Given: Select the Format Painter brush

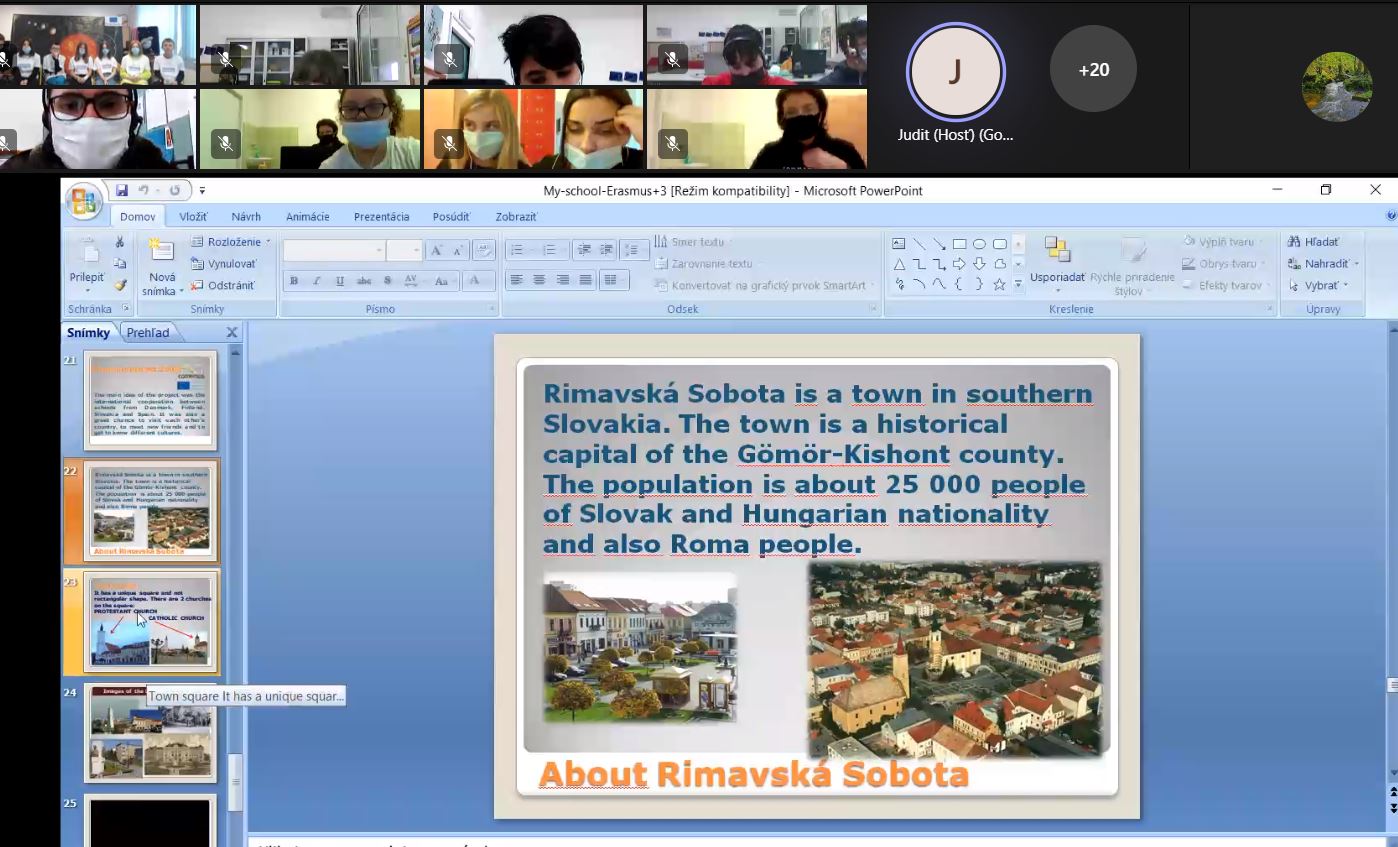Looking at the screenshot, I should [x=120, y=285].
